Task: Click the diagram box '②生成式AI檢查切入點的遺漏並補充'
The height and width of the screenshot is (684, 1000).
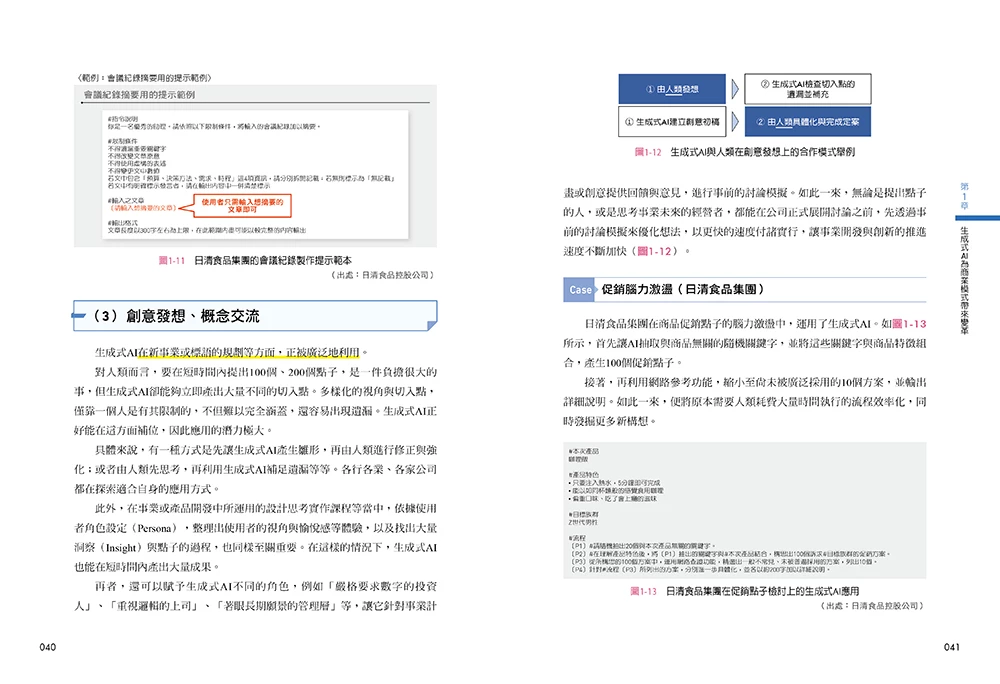Action: (807, 89)
